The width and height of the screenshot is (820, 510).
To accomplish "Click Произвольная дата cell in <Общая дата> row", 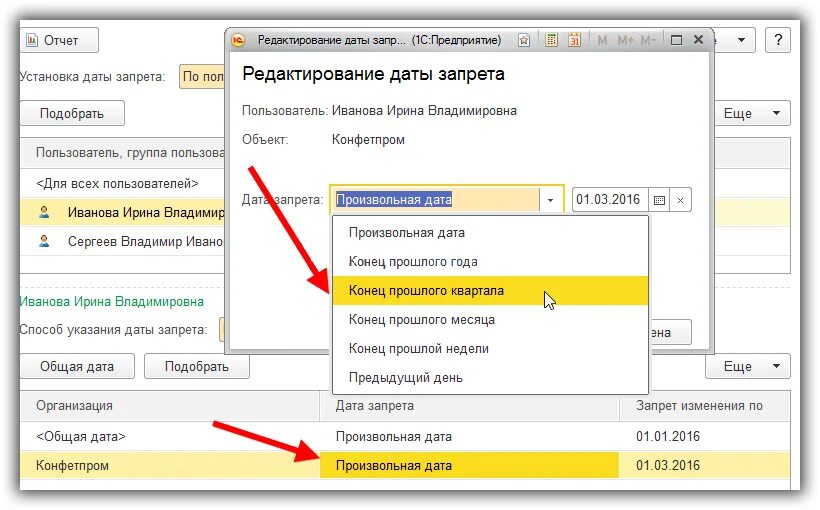I will (x=469, y=437).
